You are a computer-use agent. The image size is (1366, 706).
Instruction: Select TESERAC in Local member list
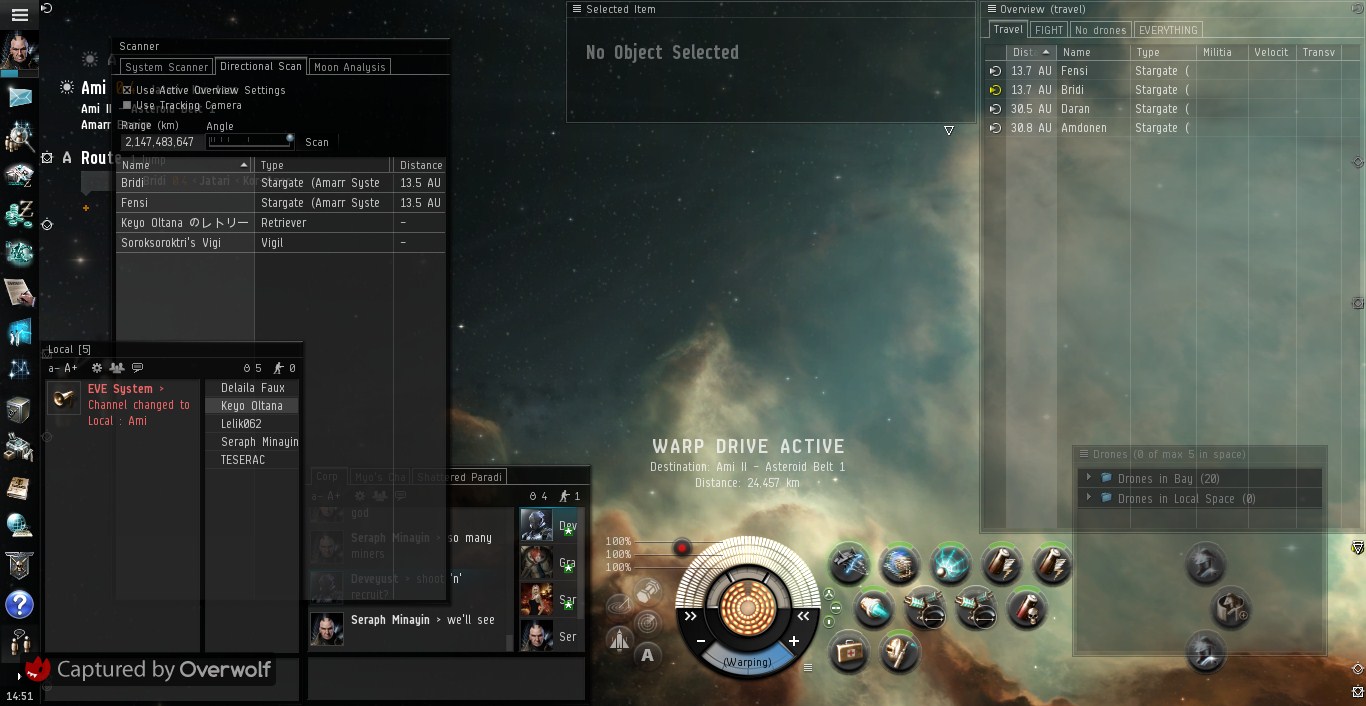252,460
